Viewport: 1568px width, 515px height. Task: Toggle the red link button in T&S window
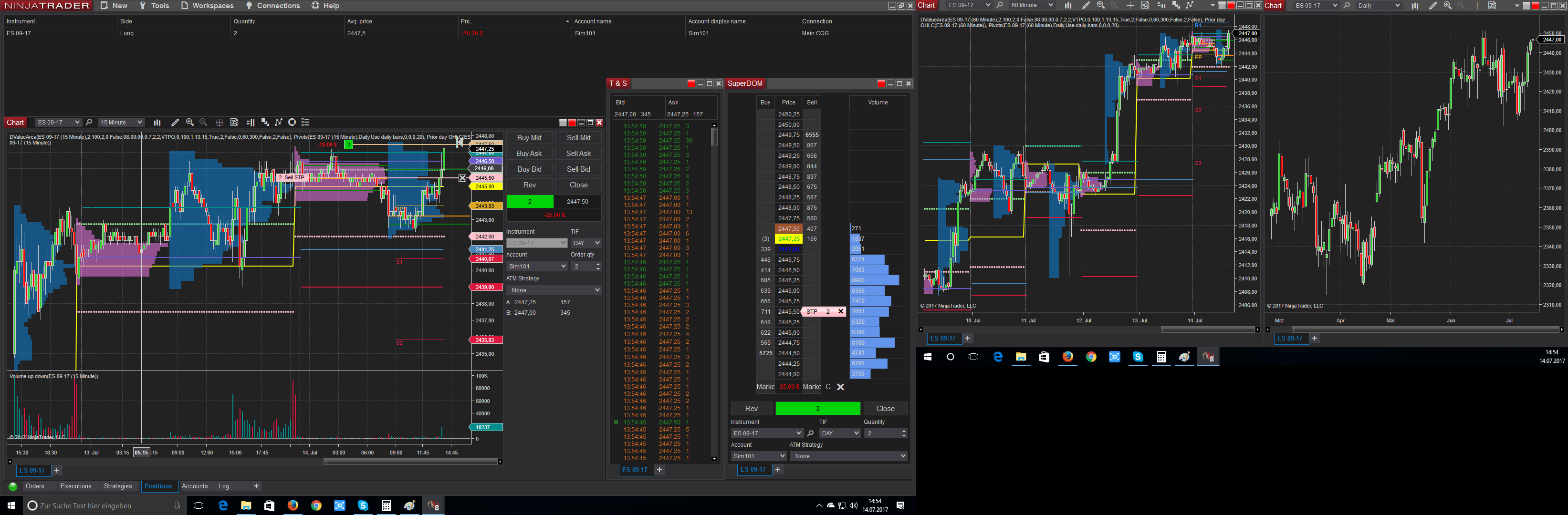pyautogui.click(x=691, y=84)
